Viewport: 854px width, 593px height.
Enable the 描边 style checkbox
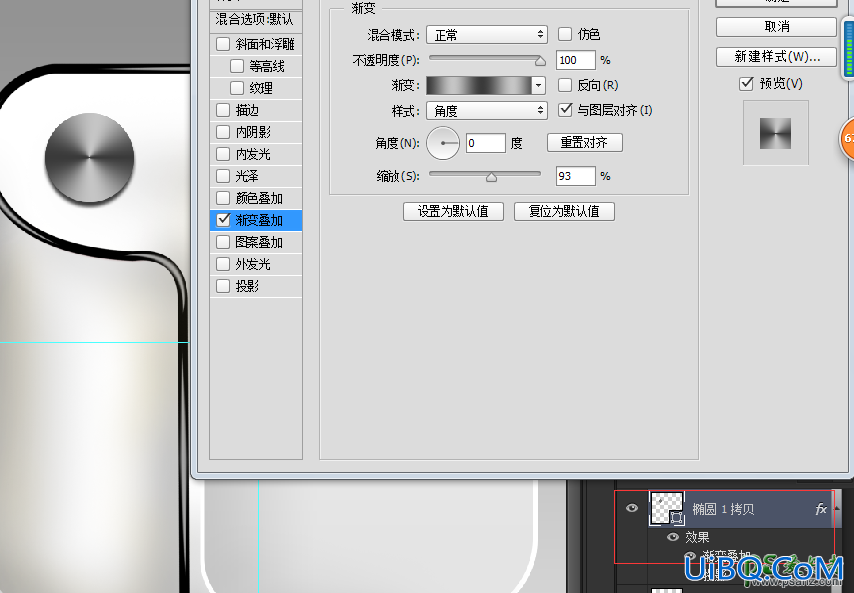223,110
